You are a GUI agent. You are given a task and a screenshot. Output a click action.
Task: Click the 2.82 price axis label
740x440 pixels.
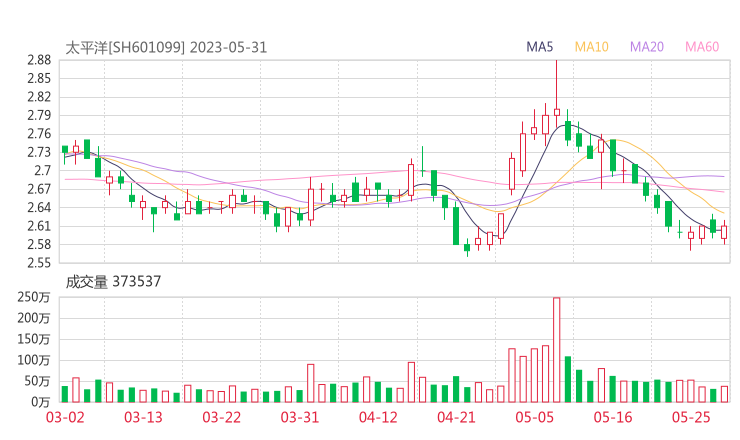[x=39, y=97]
